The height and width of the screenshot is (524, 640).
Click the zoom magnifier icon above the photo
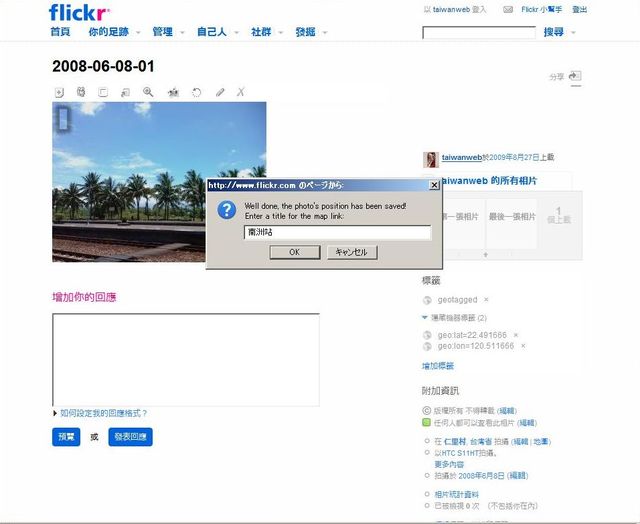[148, 92]
